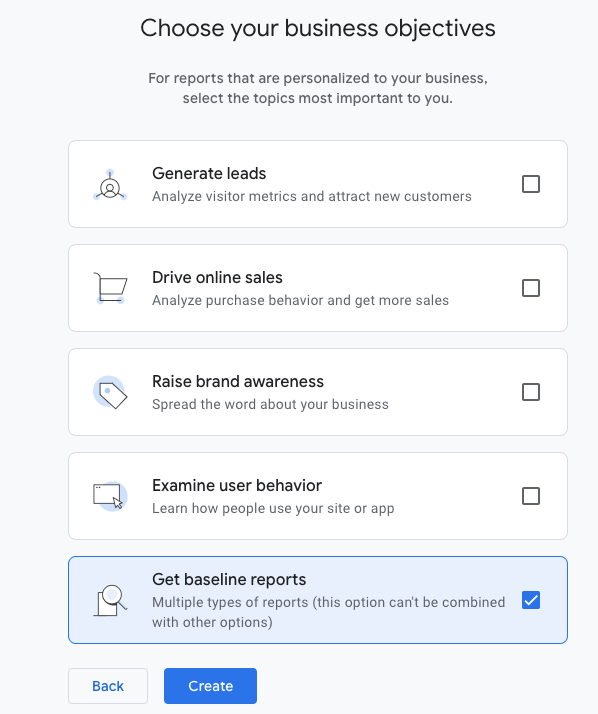The height and width of the screenshot is (714, 598).
Task: Click 'Analyze visitor metrics' description text
Action: pos(225,196)
